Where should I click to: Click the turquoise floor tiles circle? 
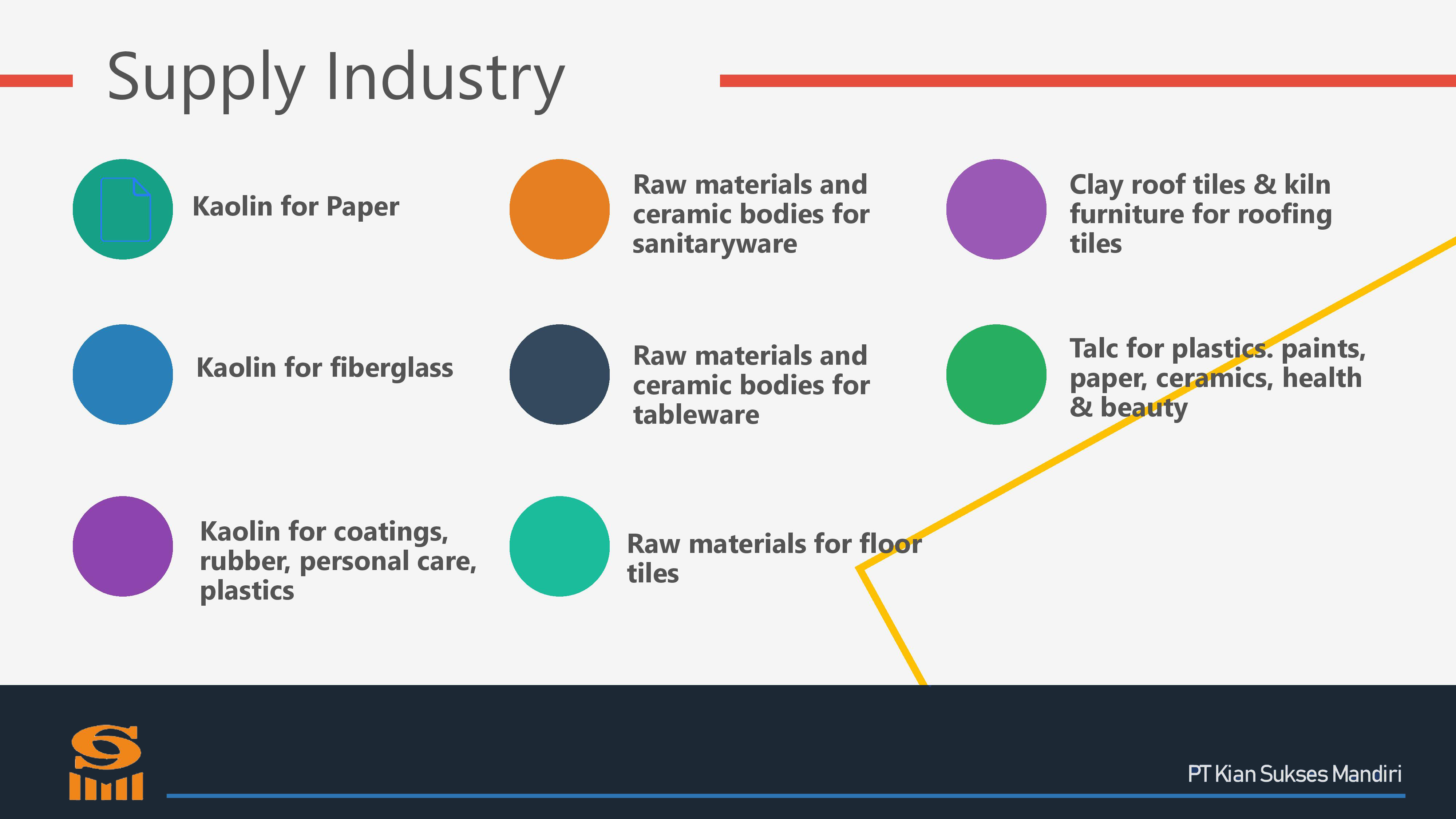coord(559,546)
